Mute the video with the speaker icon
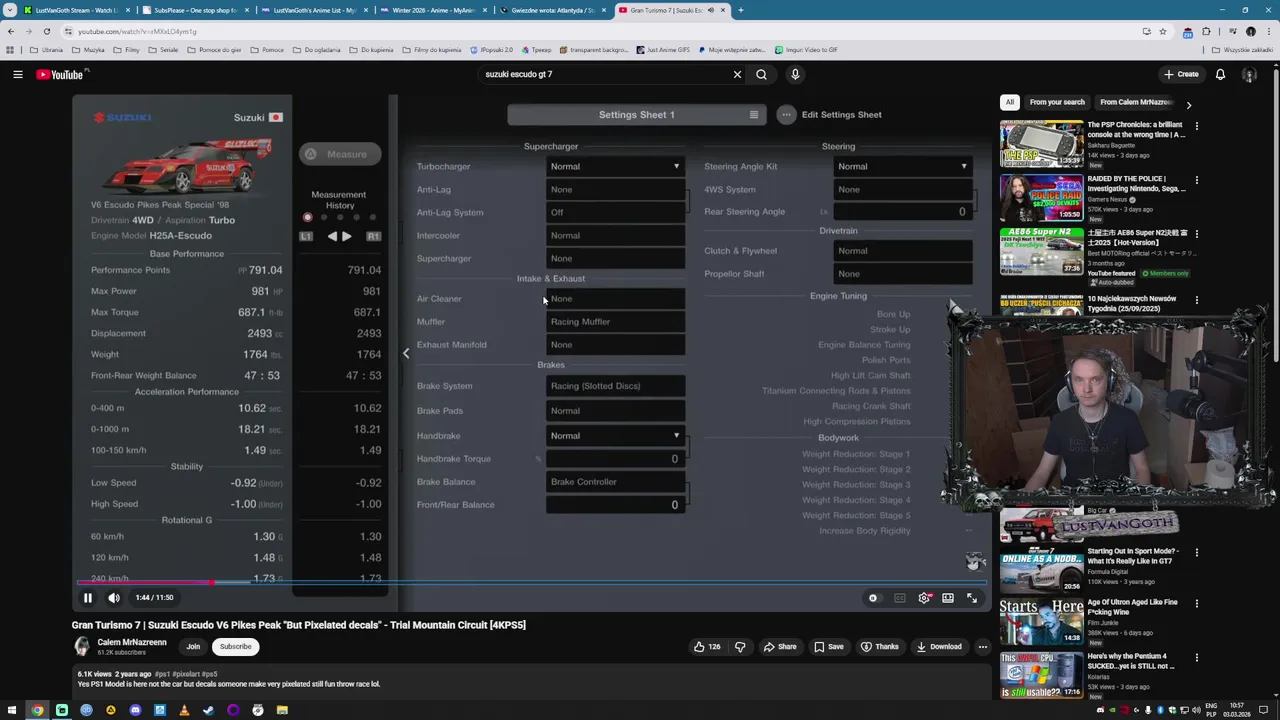Screen dimensions: 1280x720 point(114,598)
